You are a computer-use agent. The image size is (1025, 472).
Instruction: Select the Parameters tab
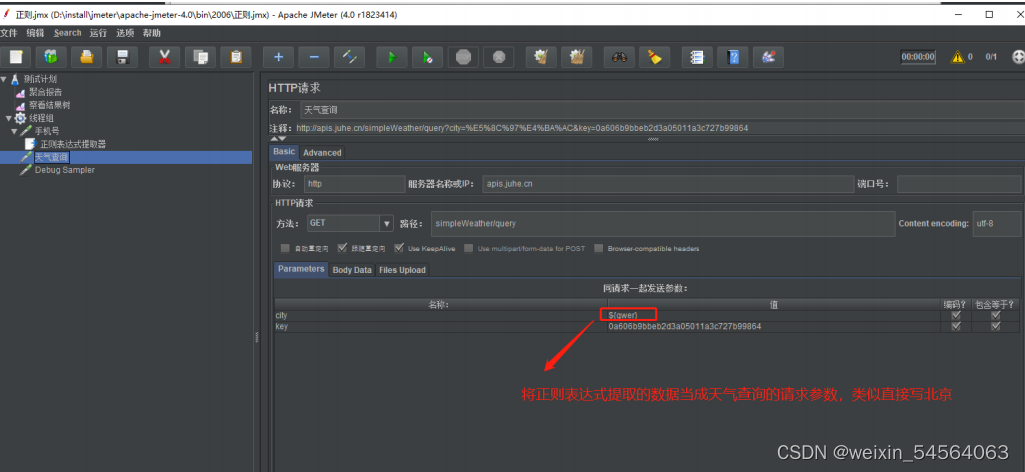coord(301,269)
